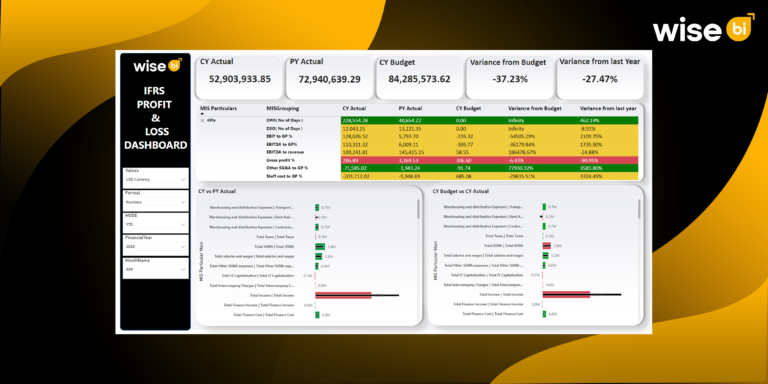This screenshot has height=384, width=768.
Task: Click the CY Budget vs CY Actual chart scrollbar
Action: [x=639, y=209]
